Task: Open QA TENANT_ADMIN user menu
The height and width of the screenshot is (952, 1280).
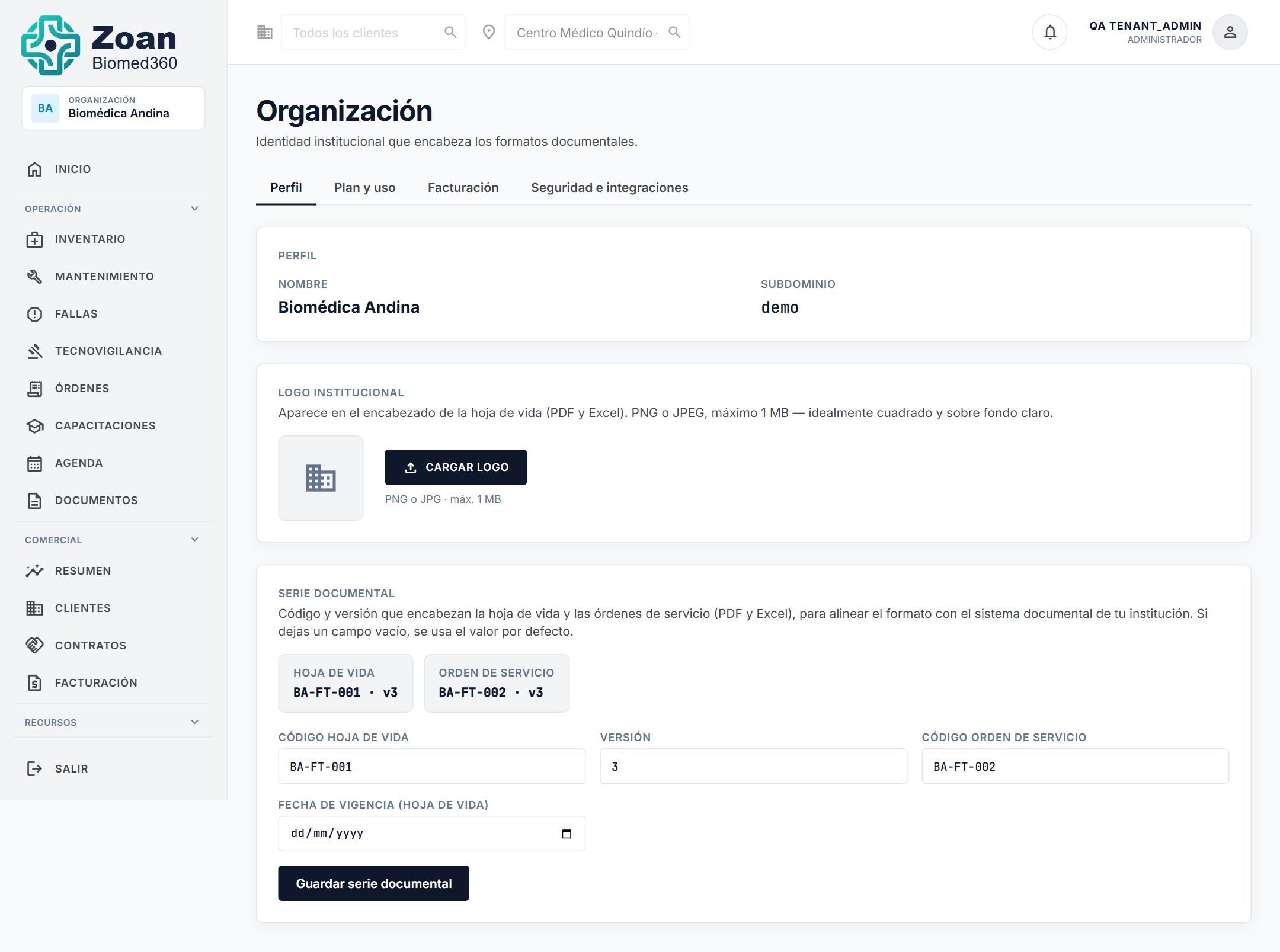Action: pyautogui.click(x=1169, y=32)
